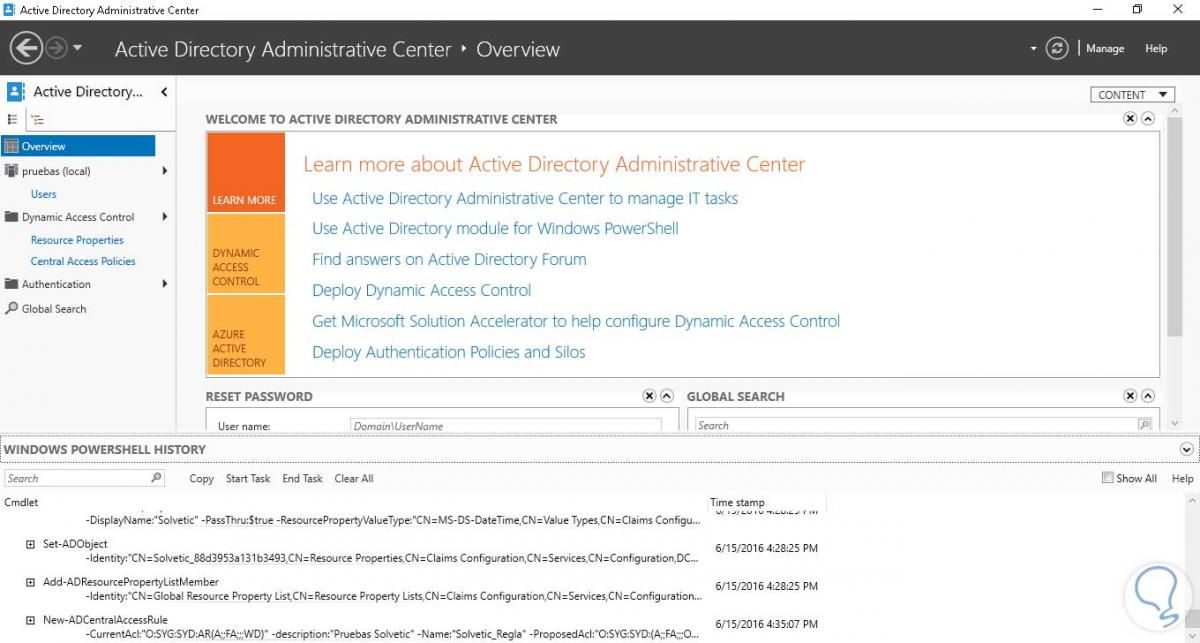Collapse the navigation pane chevron
Viewport: 1200px width, 643px height.
point(164,91)
